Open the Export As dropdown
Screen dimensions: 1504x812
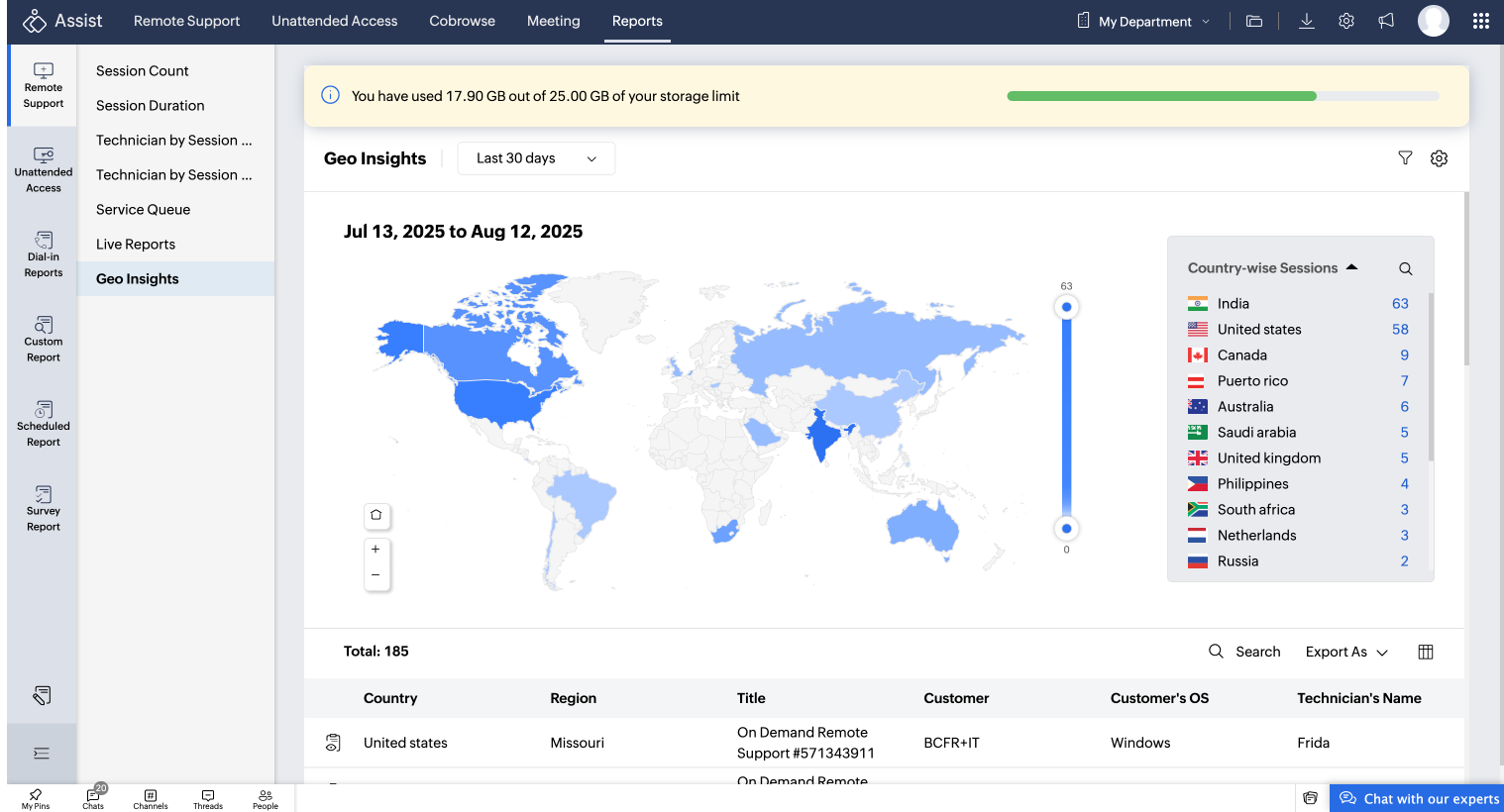tap(1346, 652)
